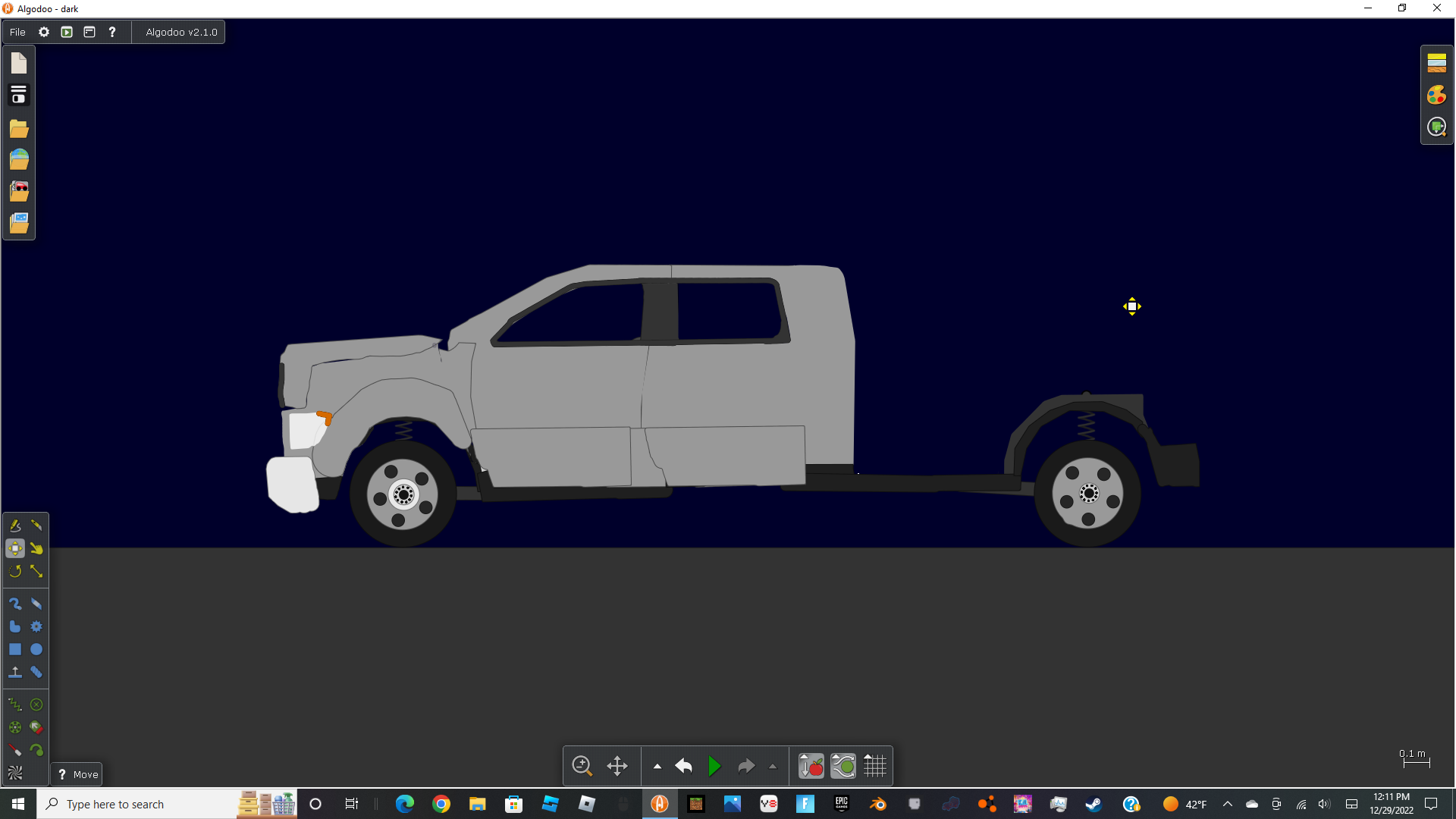Select the Axle tool
Image resolution: width=1456 pixels, height=819 pixels.
click(x=15, y=728)
